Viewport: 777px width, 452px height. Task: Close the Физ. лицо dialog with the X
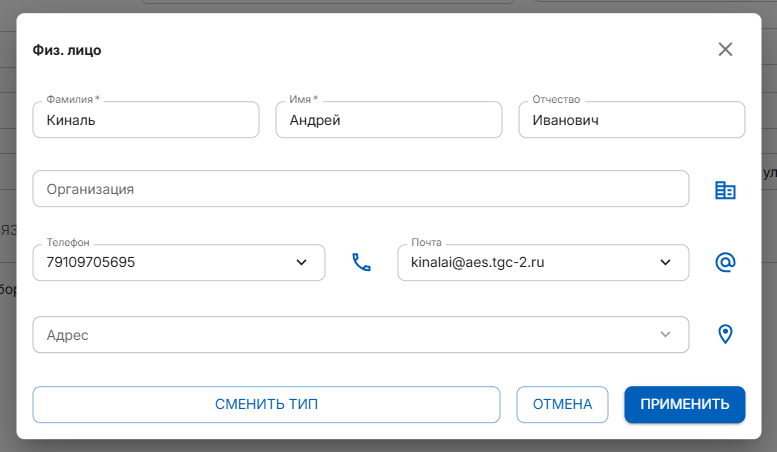725,49
